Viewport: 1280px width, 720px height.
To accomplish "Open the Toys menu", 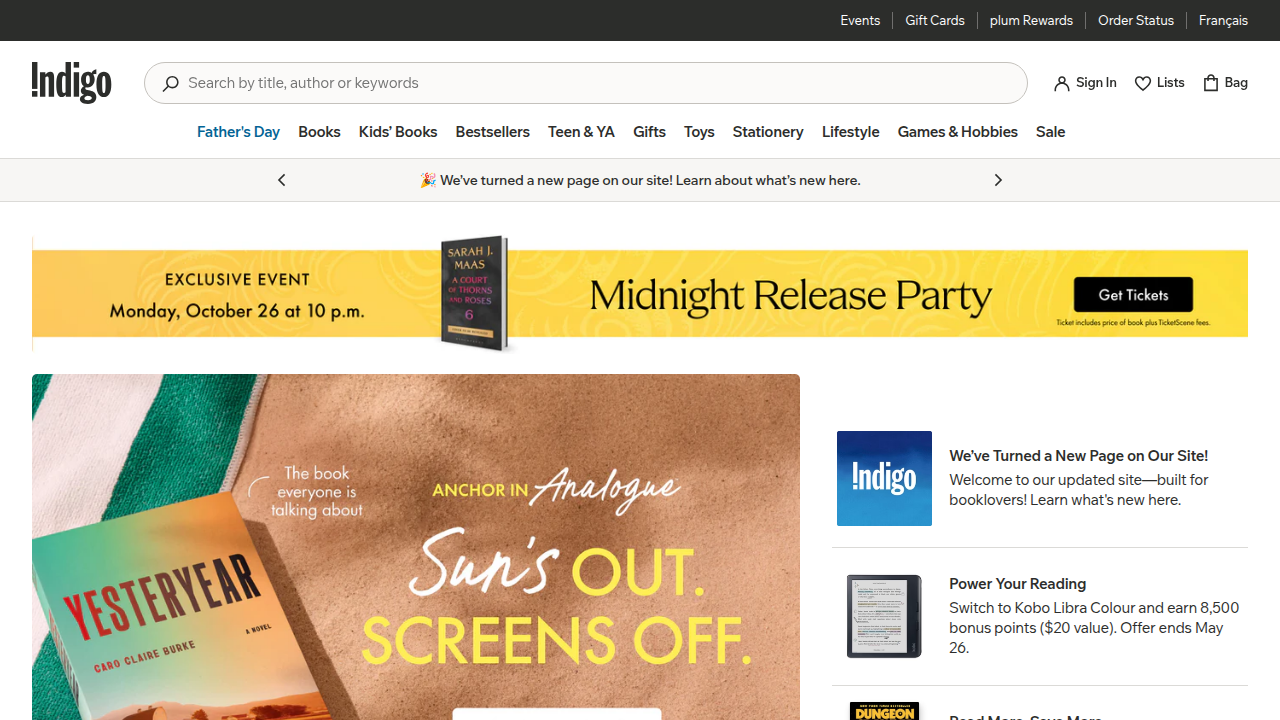I will click(x=699, y=132).
